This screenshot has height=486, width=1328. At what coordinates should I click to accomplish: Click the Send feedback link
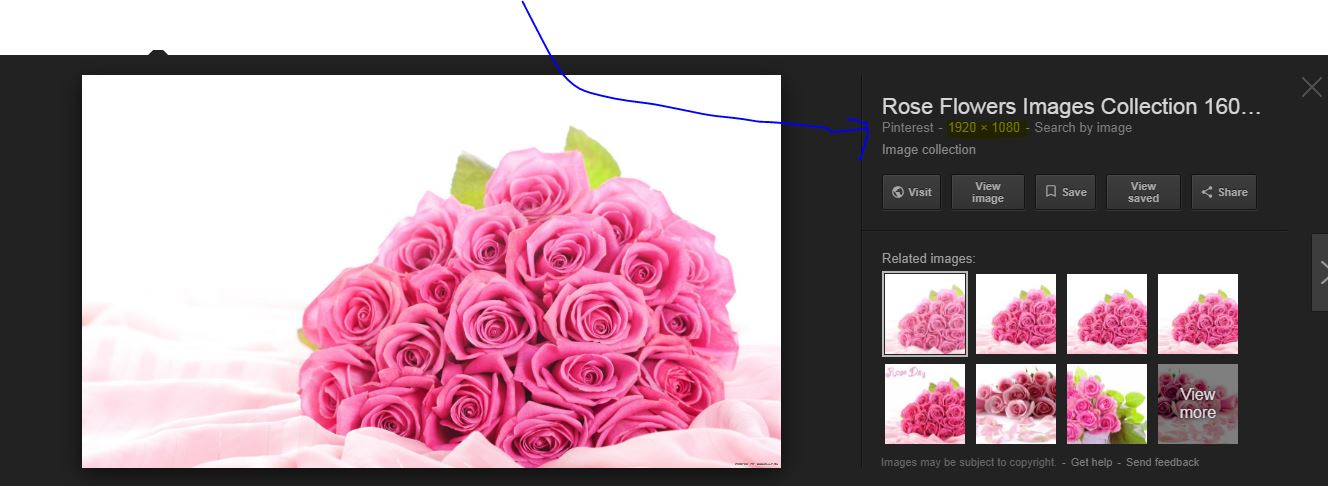pyautogui.click(x=1162, y=462)
